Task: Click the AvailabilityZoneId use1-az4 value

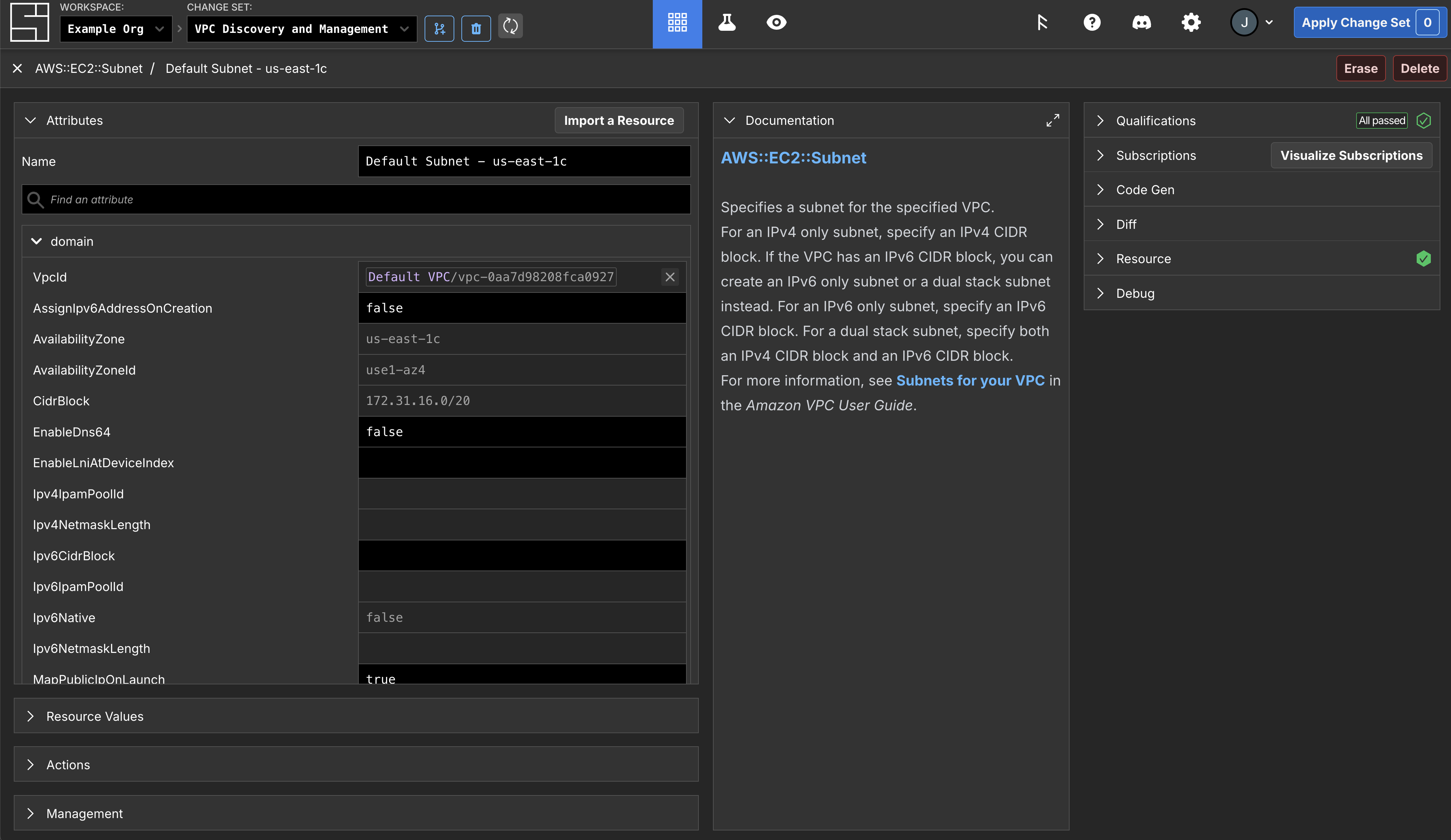Action: (x=522, y=370)
